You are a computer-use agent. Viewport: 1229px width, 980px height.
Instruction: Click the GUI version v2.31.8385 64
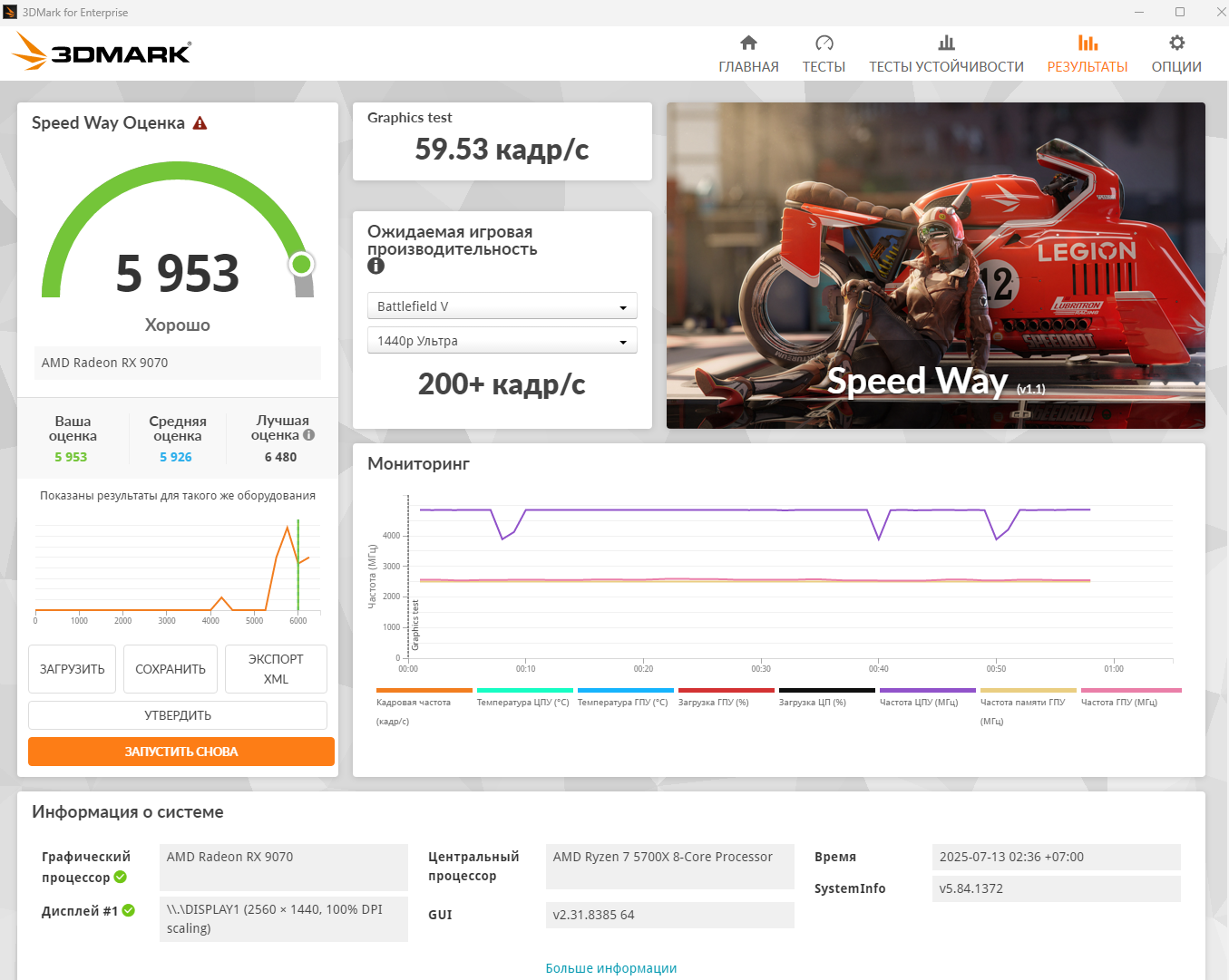coord(669,915)
